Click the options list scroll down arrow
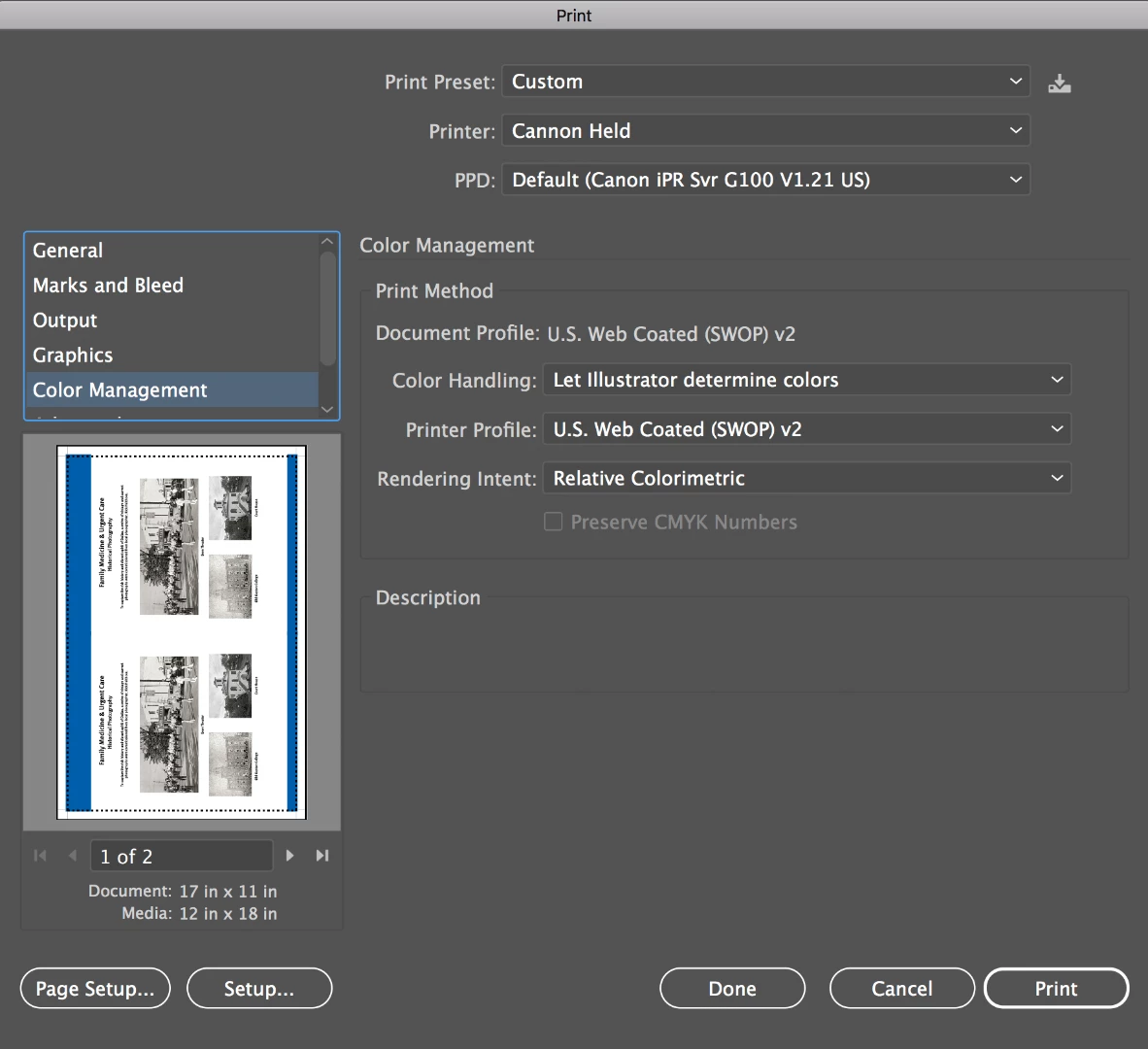Image resolution: width=1148 pixels, height=1049 pixels. tap(327, 410)
